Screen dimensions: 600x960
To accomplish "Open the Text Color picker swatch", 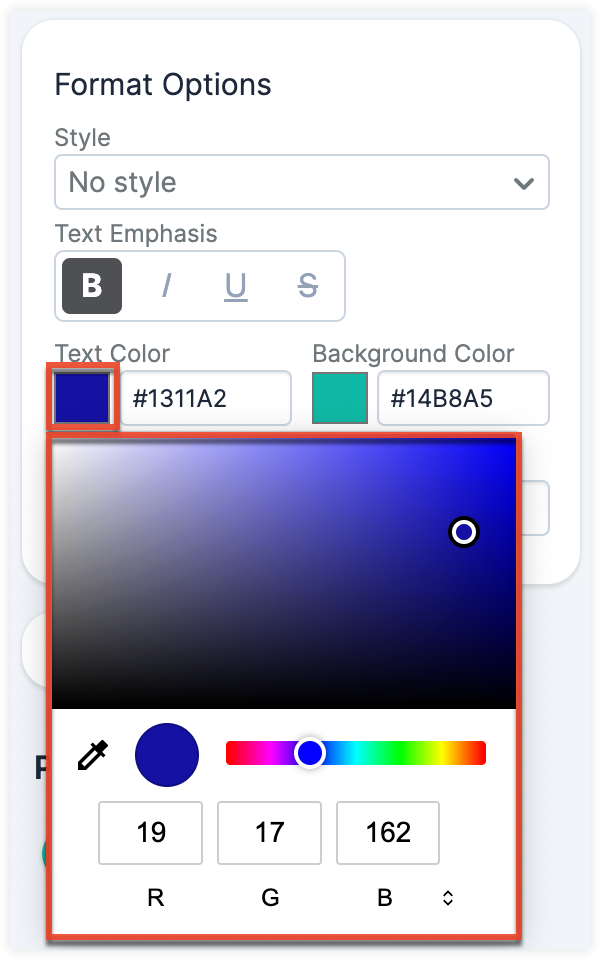I will (x=81, y=397).
